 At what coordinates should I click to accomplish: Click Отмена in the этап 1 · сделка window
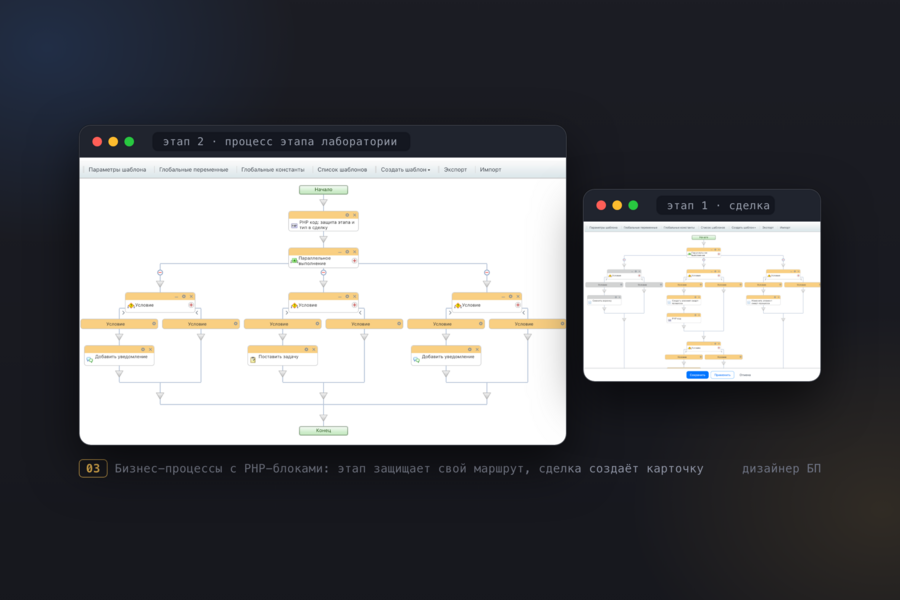pos(745,375)
